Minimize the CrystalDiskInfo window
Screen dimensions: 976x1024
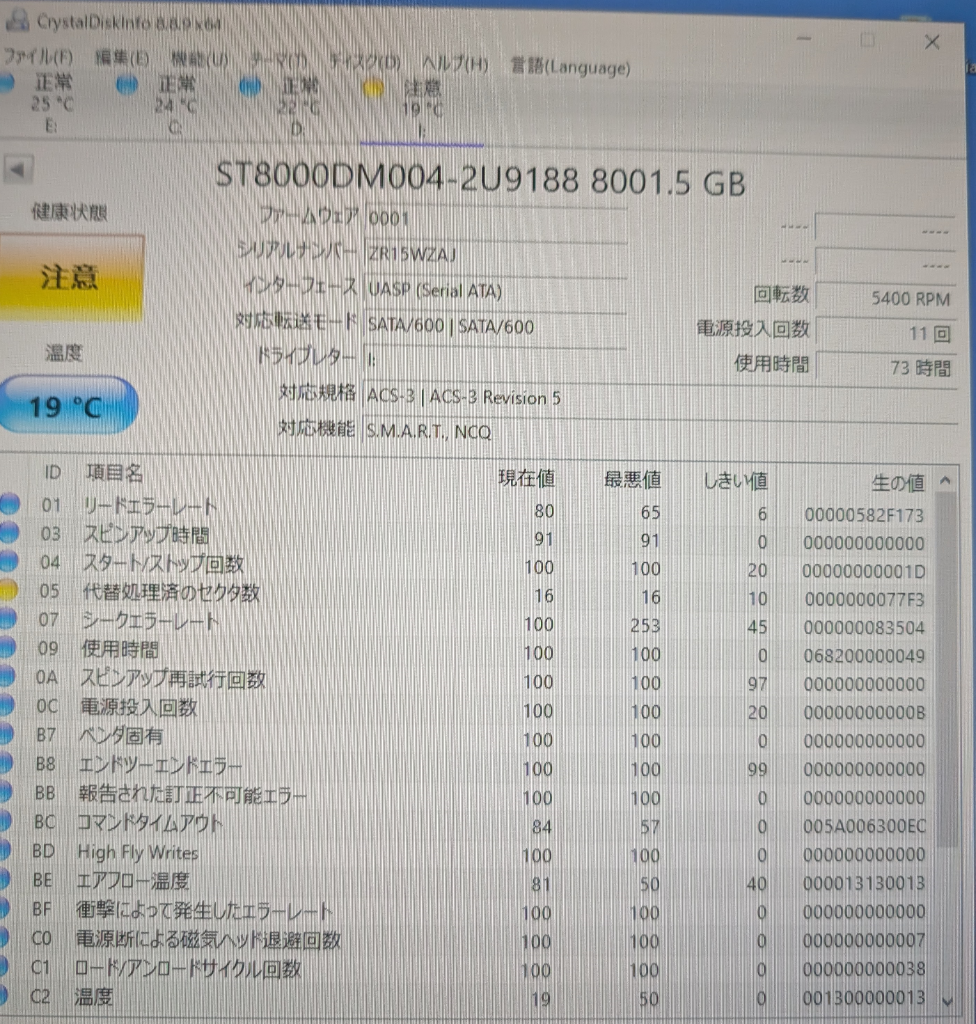pos(804,39)
